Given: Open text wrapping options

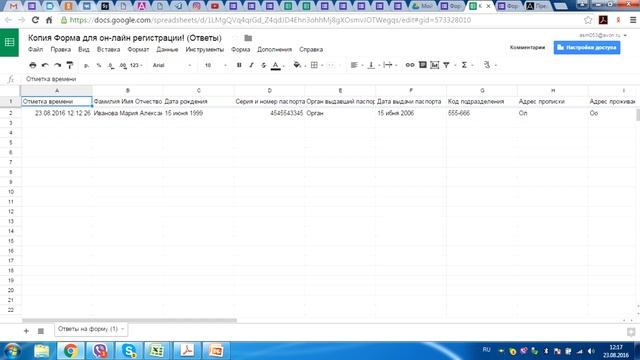Looking at the screenshot, I should 388,65.
